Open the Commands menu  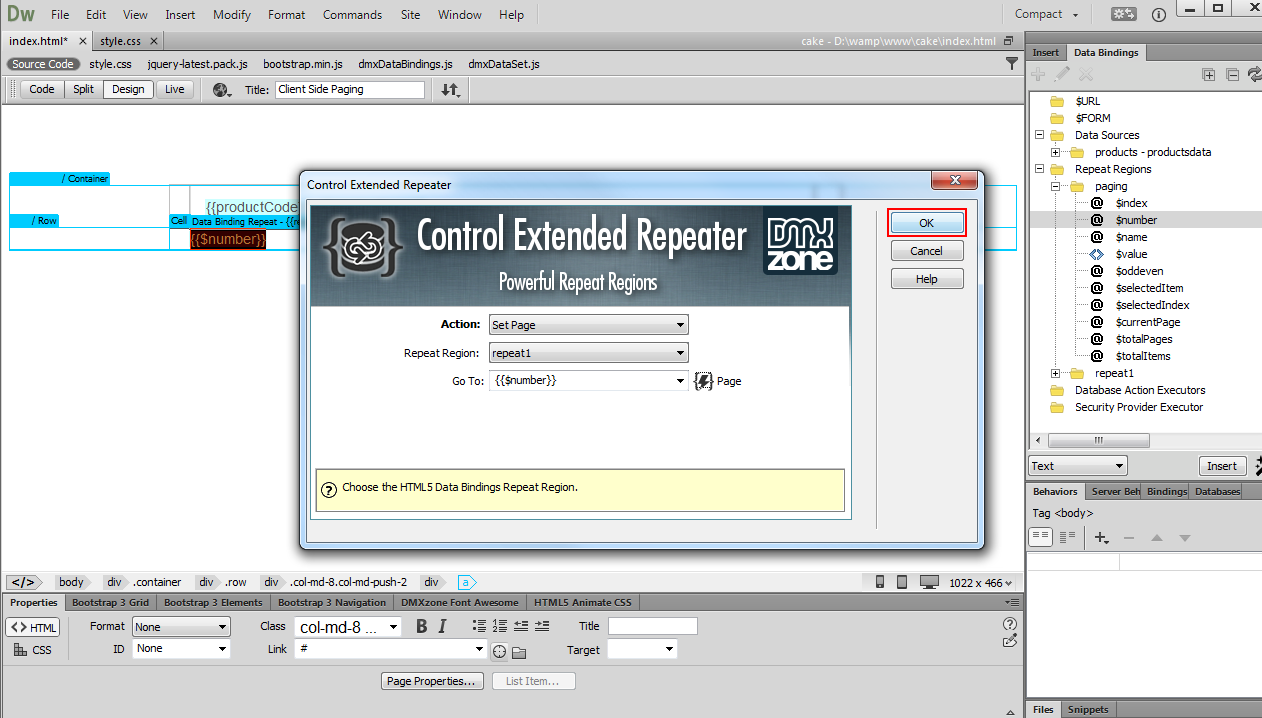point(352,15)
